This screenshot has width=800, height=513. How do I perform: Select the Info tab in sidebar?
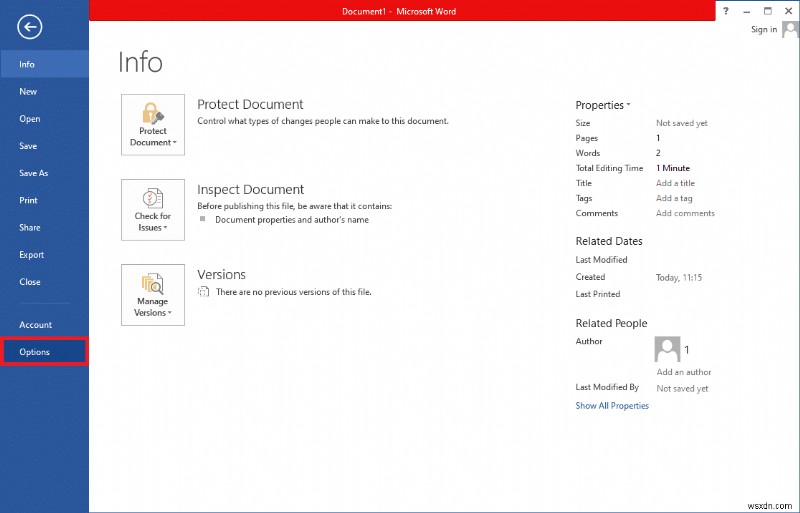pos(27,64)
